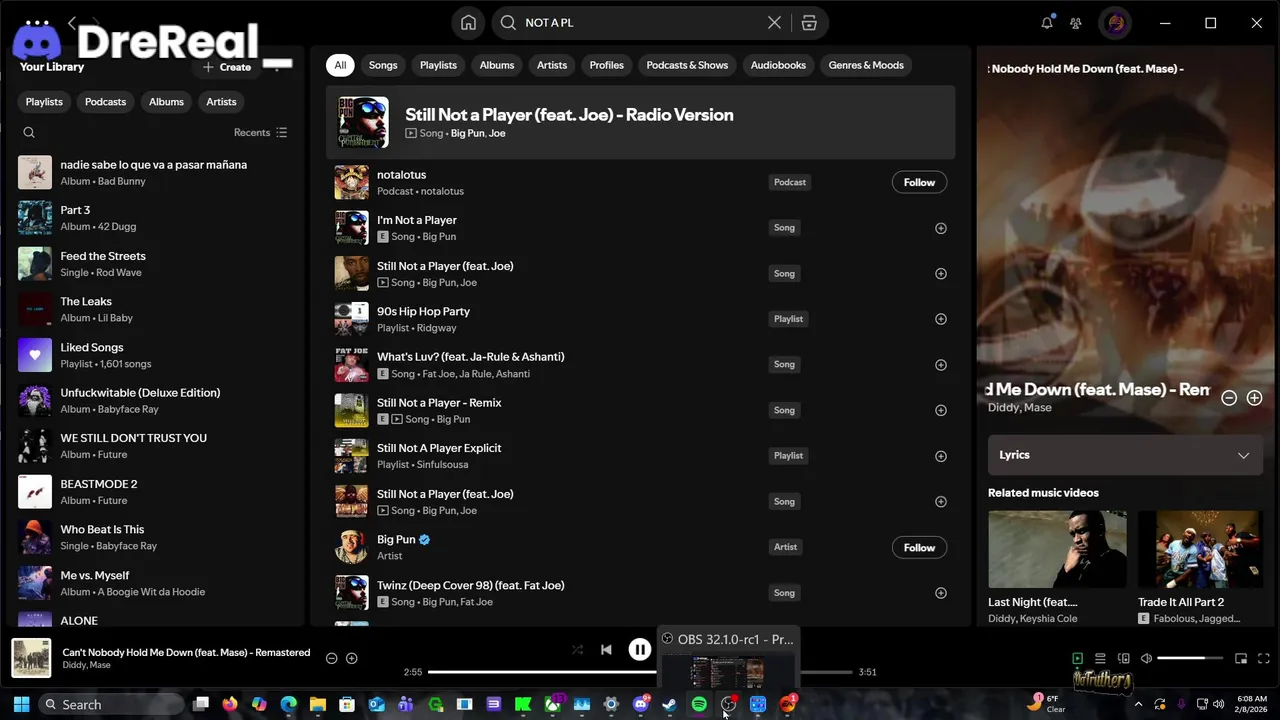This screenshot has height=720, width=1280.
Task: Click the Windows taskbar Search box
Action: point(112,704)
